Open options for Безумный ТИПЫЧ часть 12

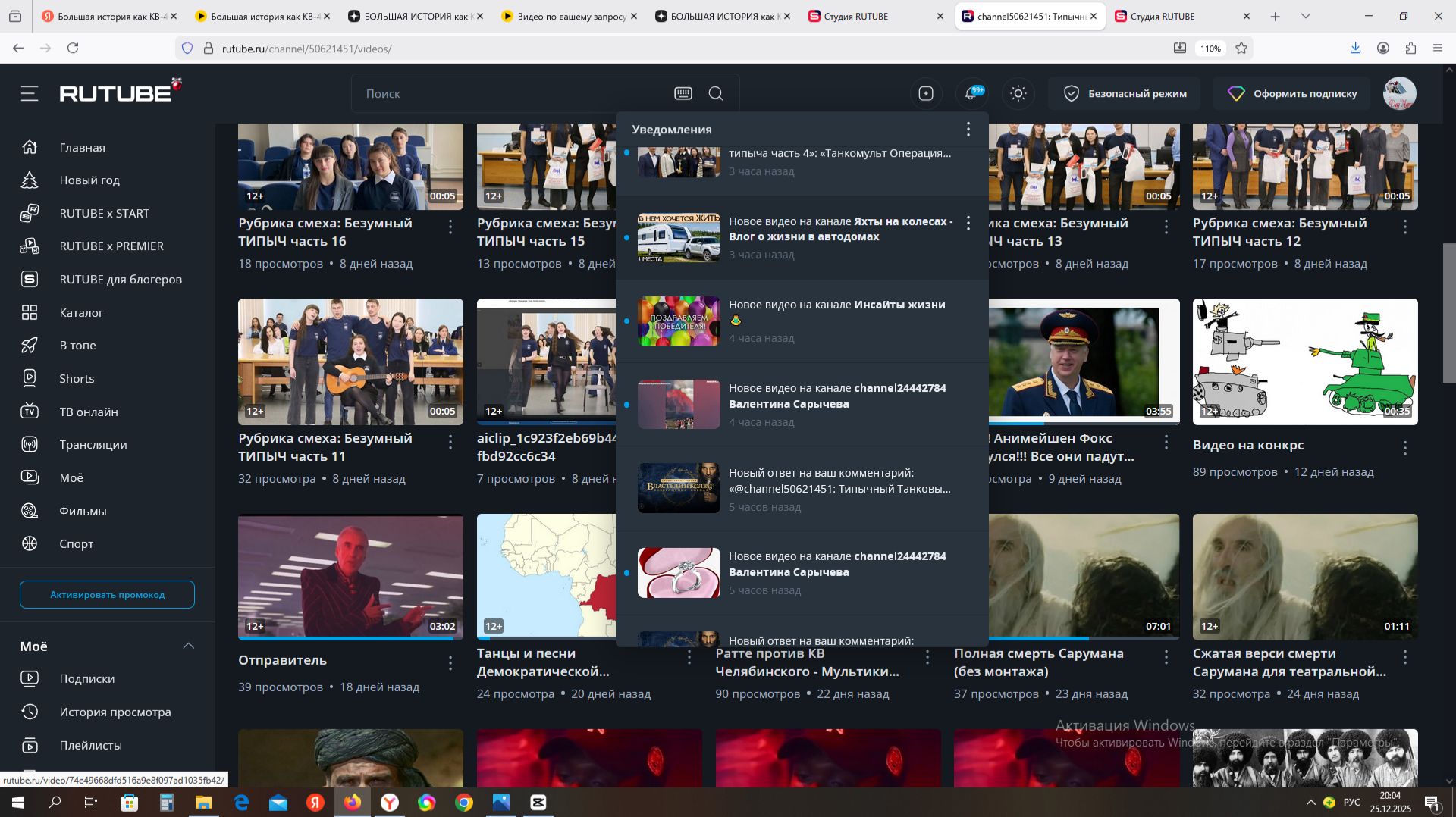point(1405,227)
